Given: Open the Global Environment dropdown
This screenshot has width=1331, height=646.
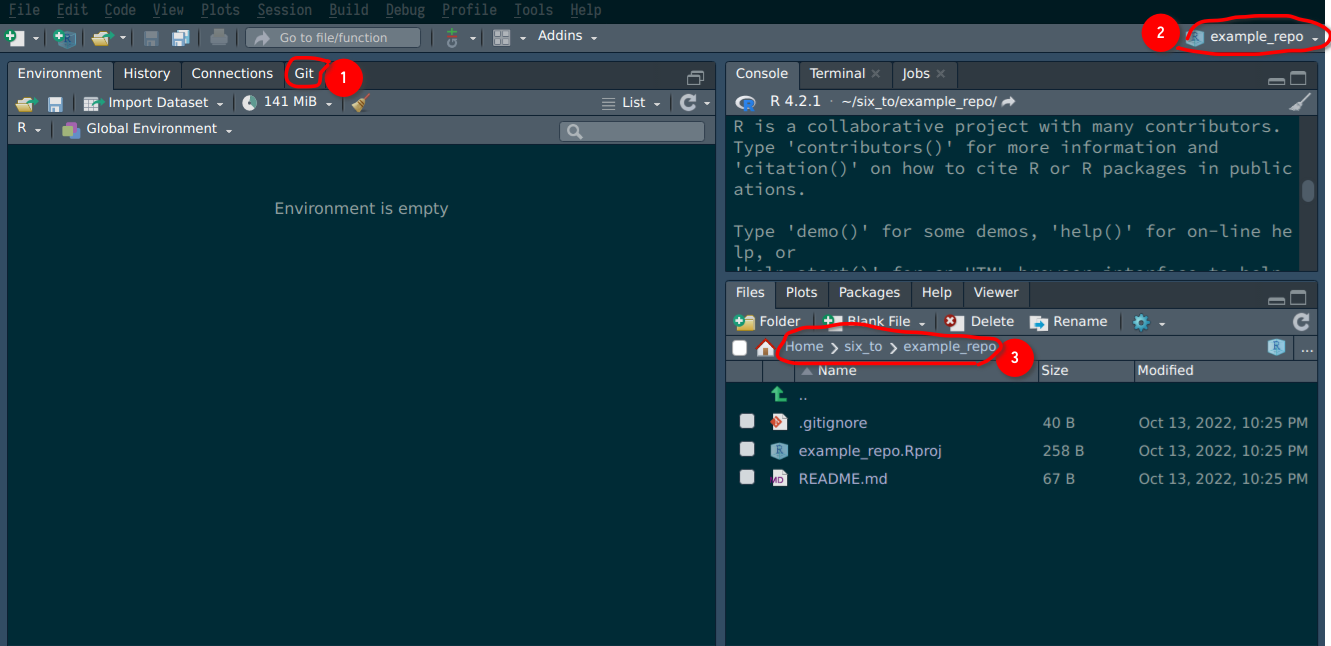Looking at the screenshot, I should [147, 129].
